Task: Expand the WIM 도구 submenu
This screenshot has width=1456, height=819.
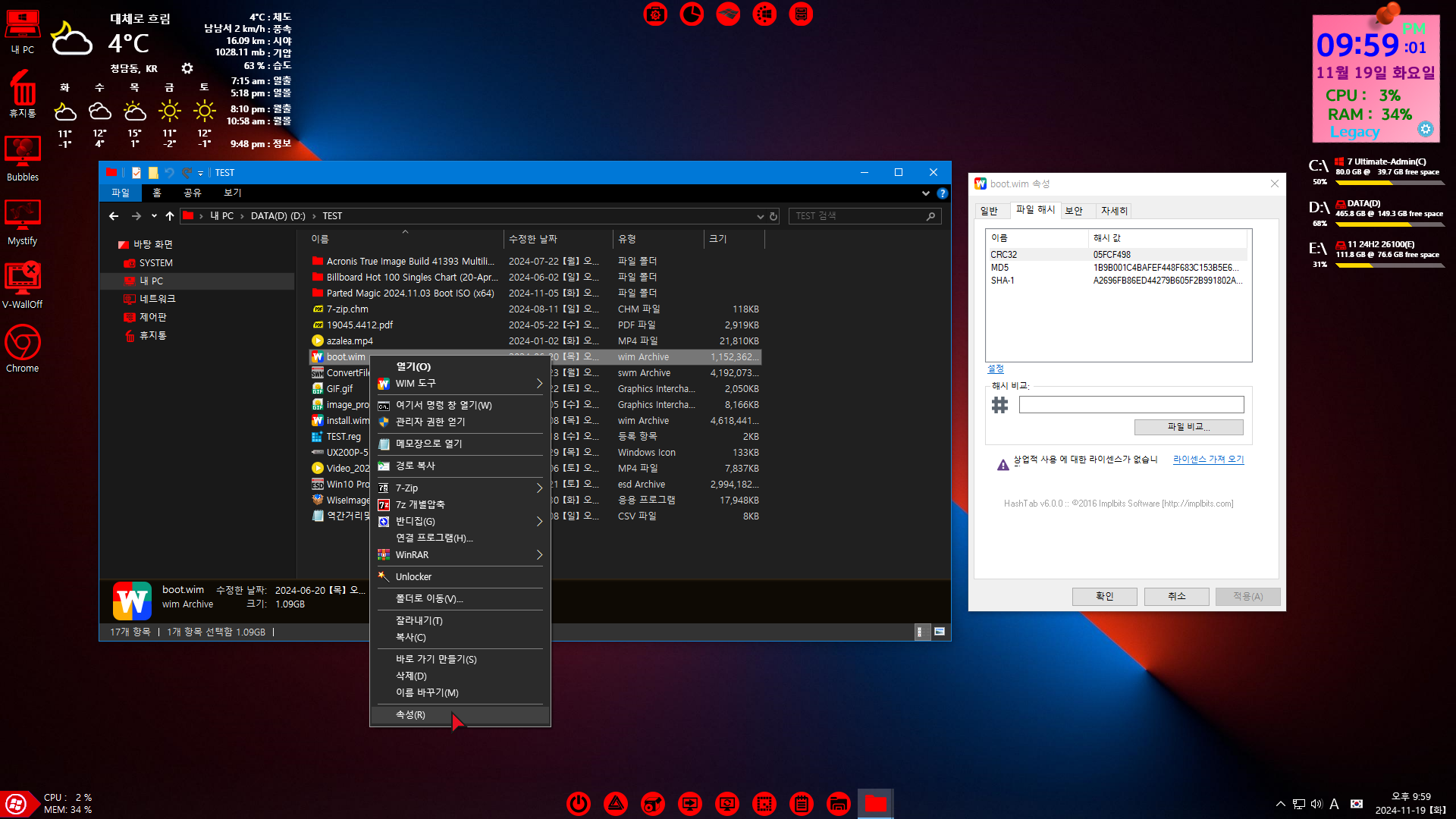Action: point(539,384)
